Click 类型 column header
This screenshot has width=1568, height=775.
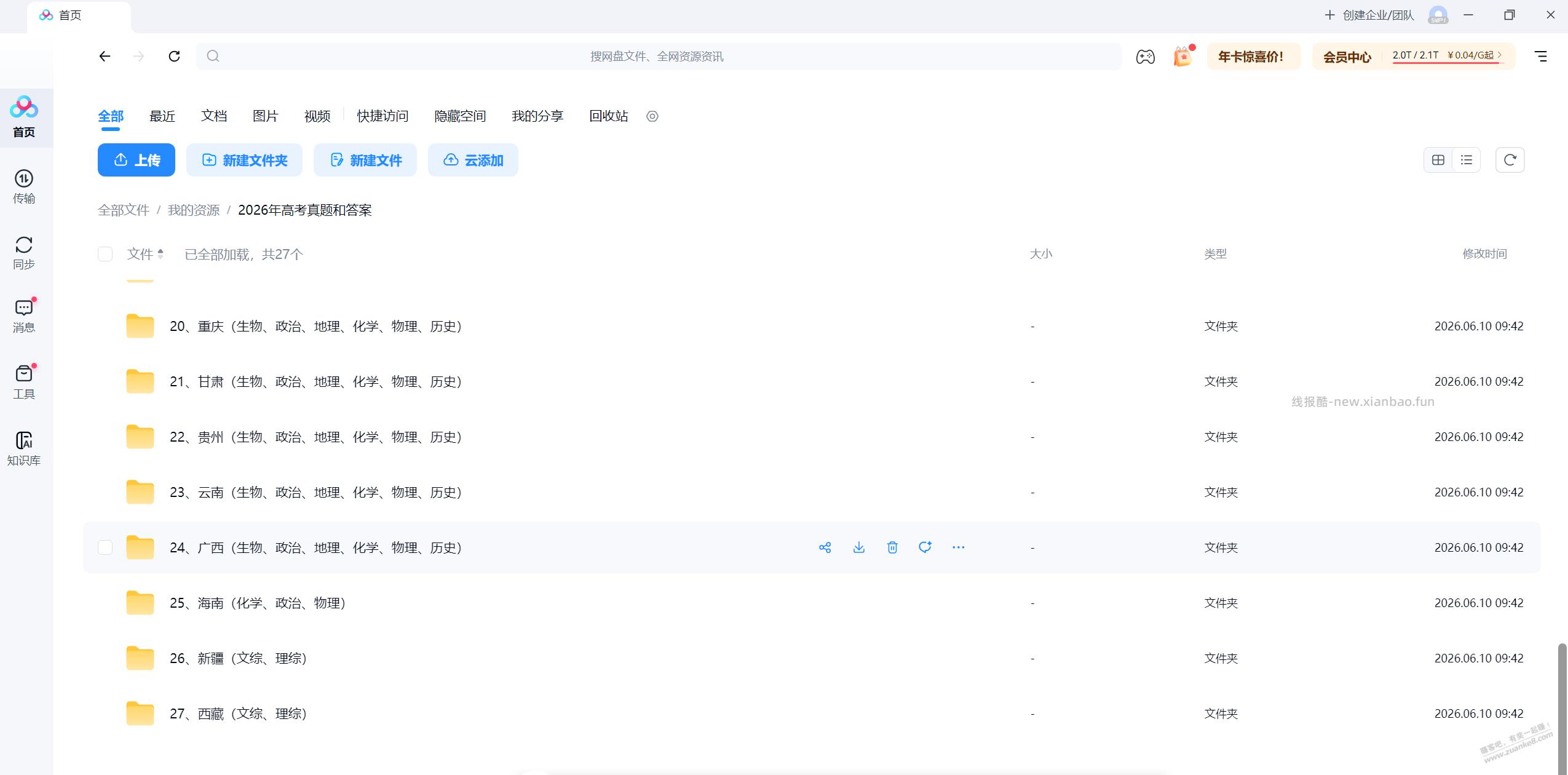(x=1215, y=254)
